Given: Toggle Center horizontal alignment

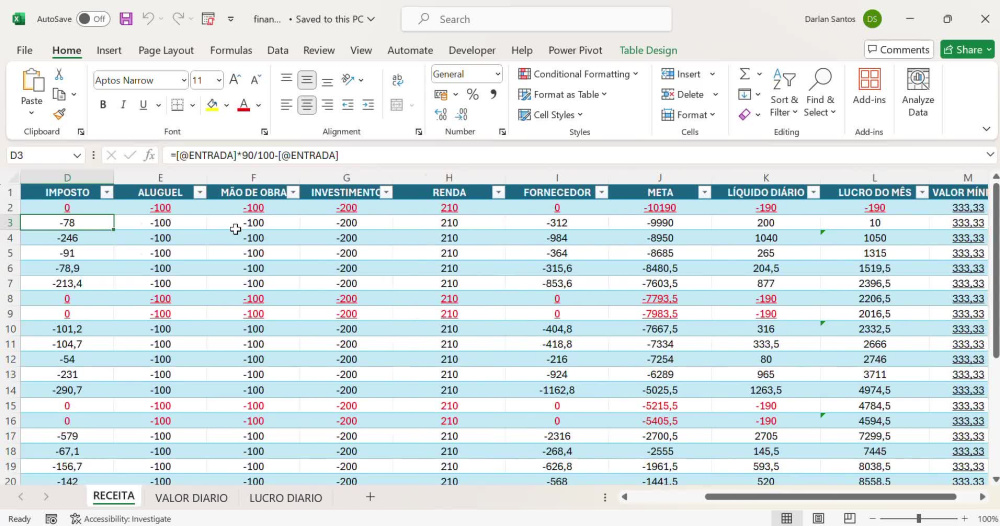Looking at the screenshot, I should [x=307, y=105].
